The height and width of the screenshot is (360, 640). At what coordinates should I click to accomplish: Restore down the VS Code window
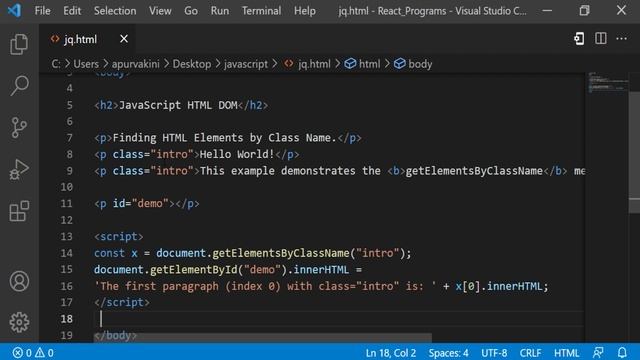584,11
